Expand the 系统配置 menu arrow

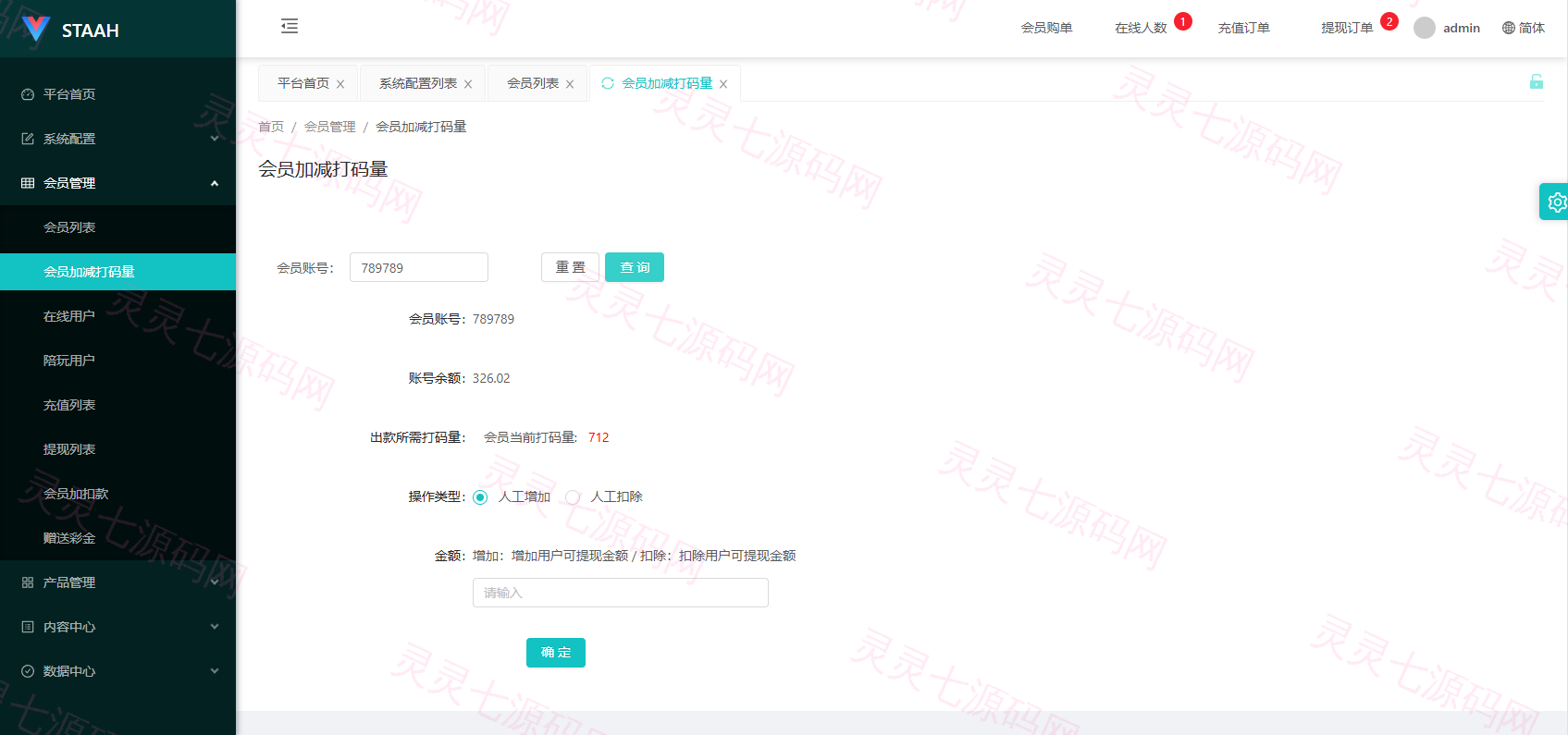pyautogui.click(x=215, y=139)
